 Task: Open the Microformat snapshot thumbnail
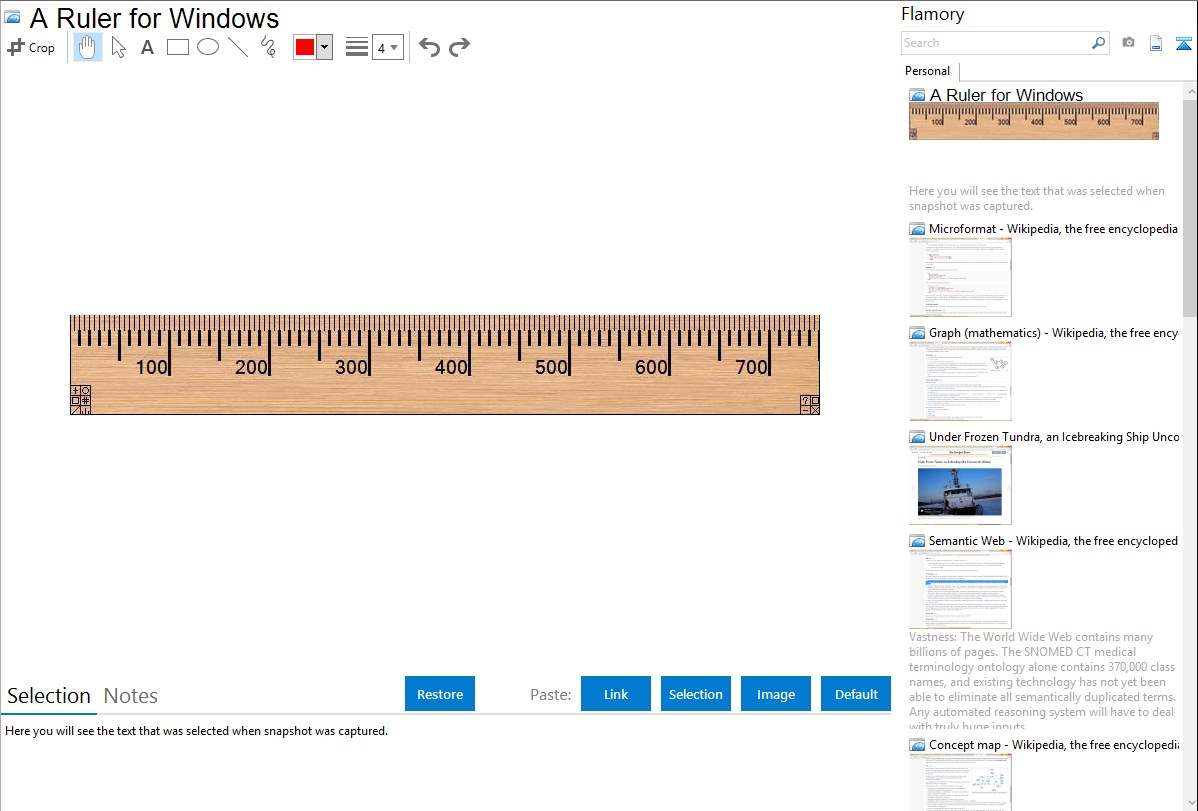pyautogui.click(x=960, y=277)
